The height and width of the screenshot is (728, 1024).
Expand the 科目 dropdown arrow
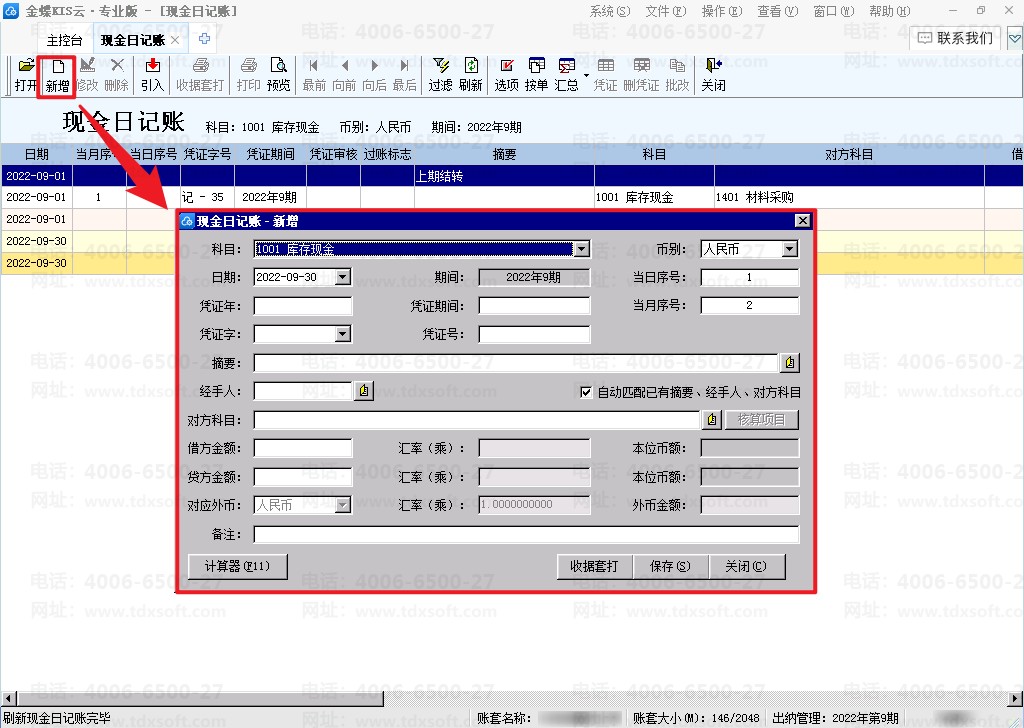point(581,249)
